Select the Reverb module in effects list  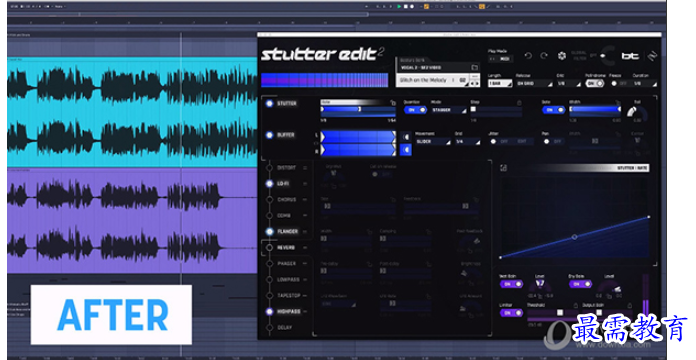pyautogui.click(x=286, y=248)
